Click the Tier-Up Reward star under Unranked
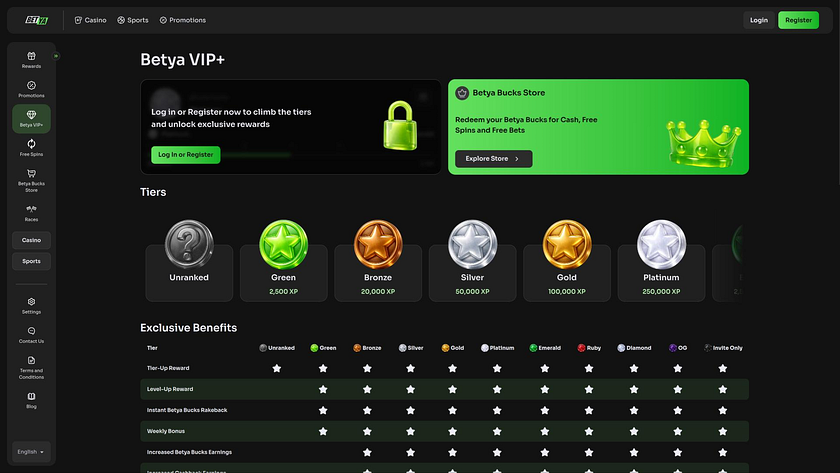 coord(277,369)
